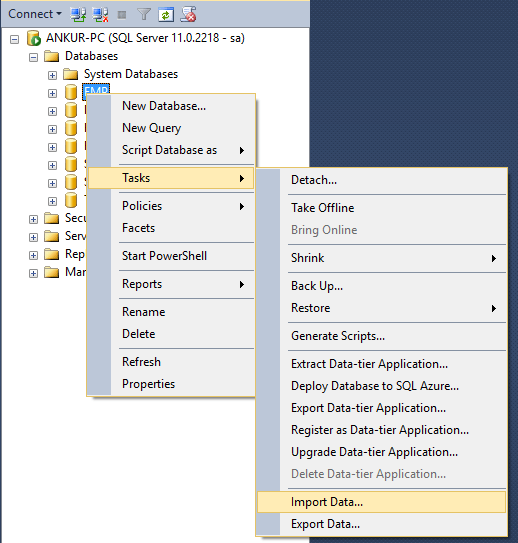The width and height of the screenshot is (518, 543).
Task: Choose Extract Data-tier Application...
Action: point(382,364)
